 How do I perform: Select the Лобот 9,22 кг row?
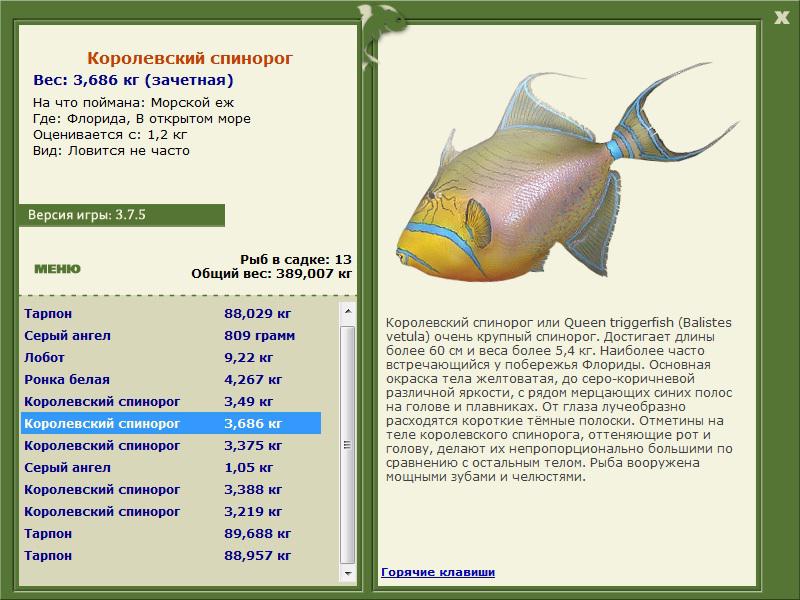point(171,357)
